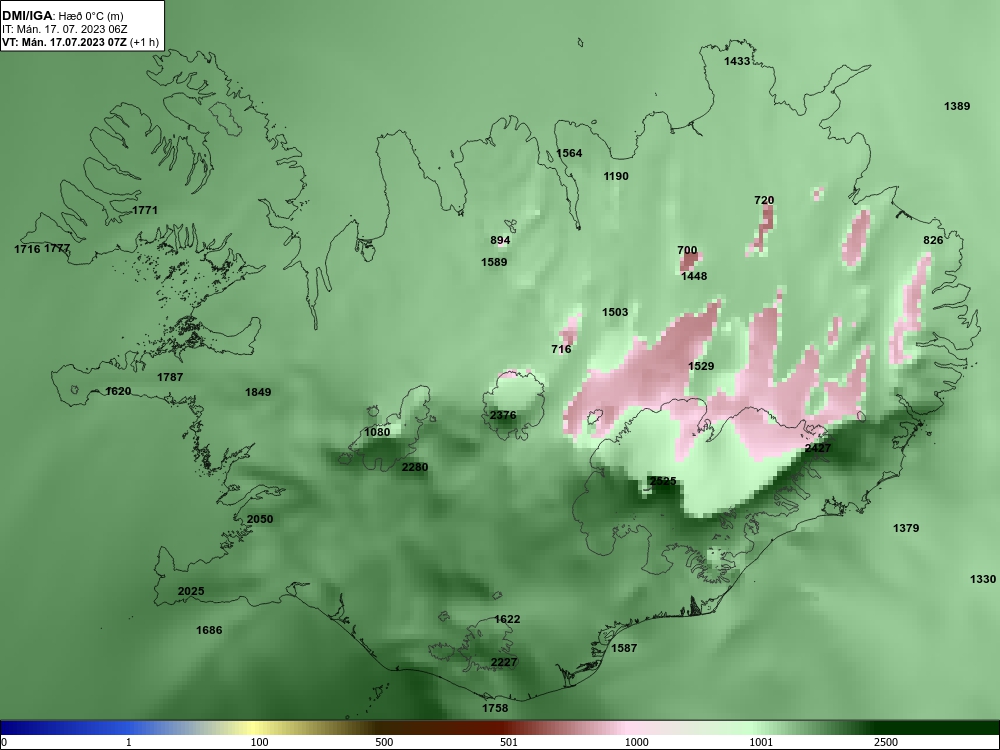Click the map value 1587

[624, 648]
